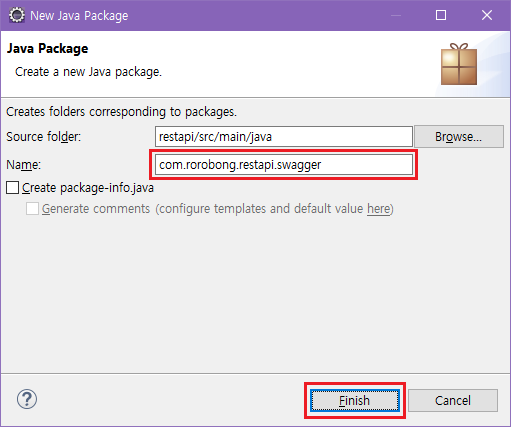Click 'Creates folders corresponding to packages.' text
Screen dimensions: 511x427
point(121,112)
